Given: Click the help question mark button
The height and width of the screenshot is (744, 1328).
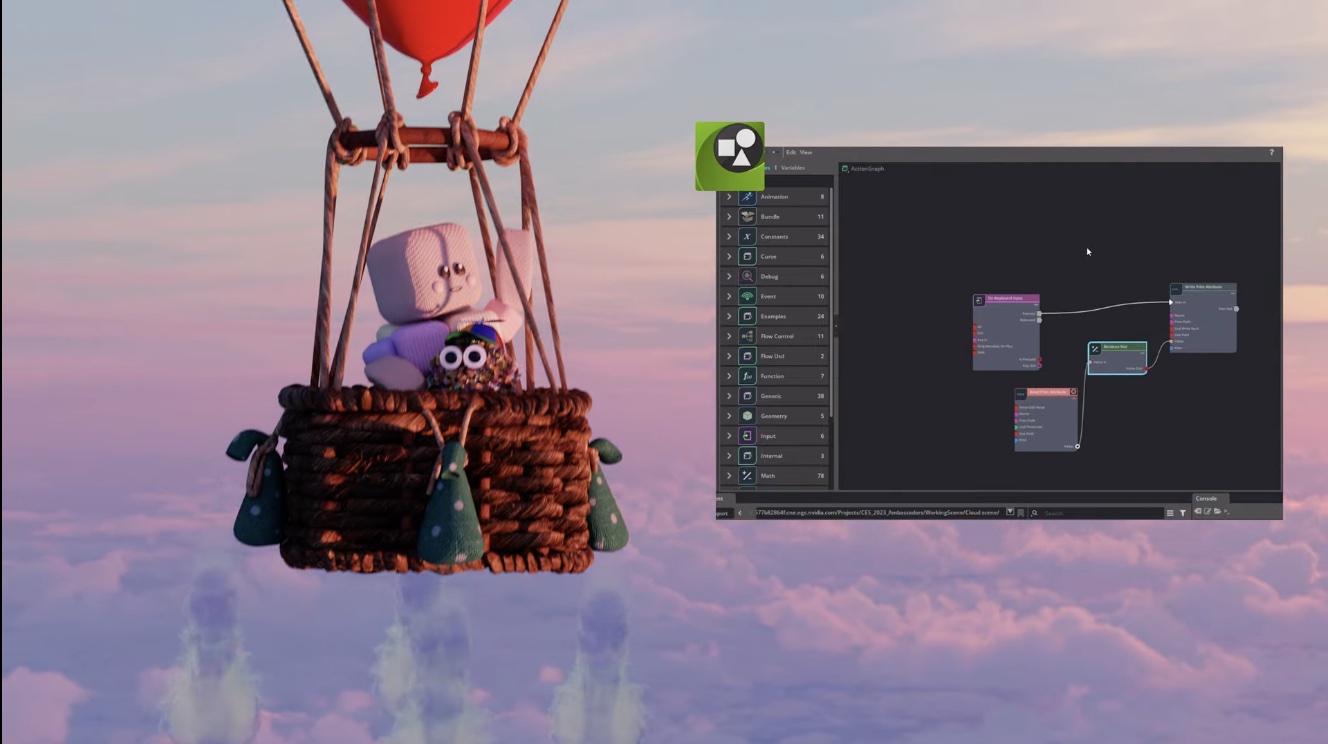Looking at the screenshot, I should [x=1270, y=152].
